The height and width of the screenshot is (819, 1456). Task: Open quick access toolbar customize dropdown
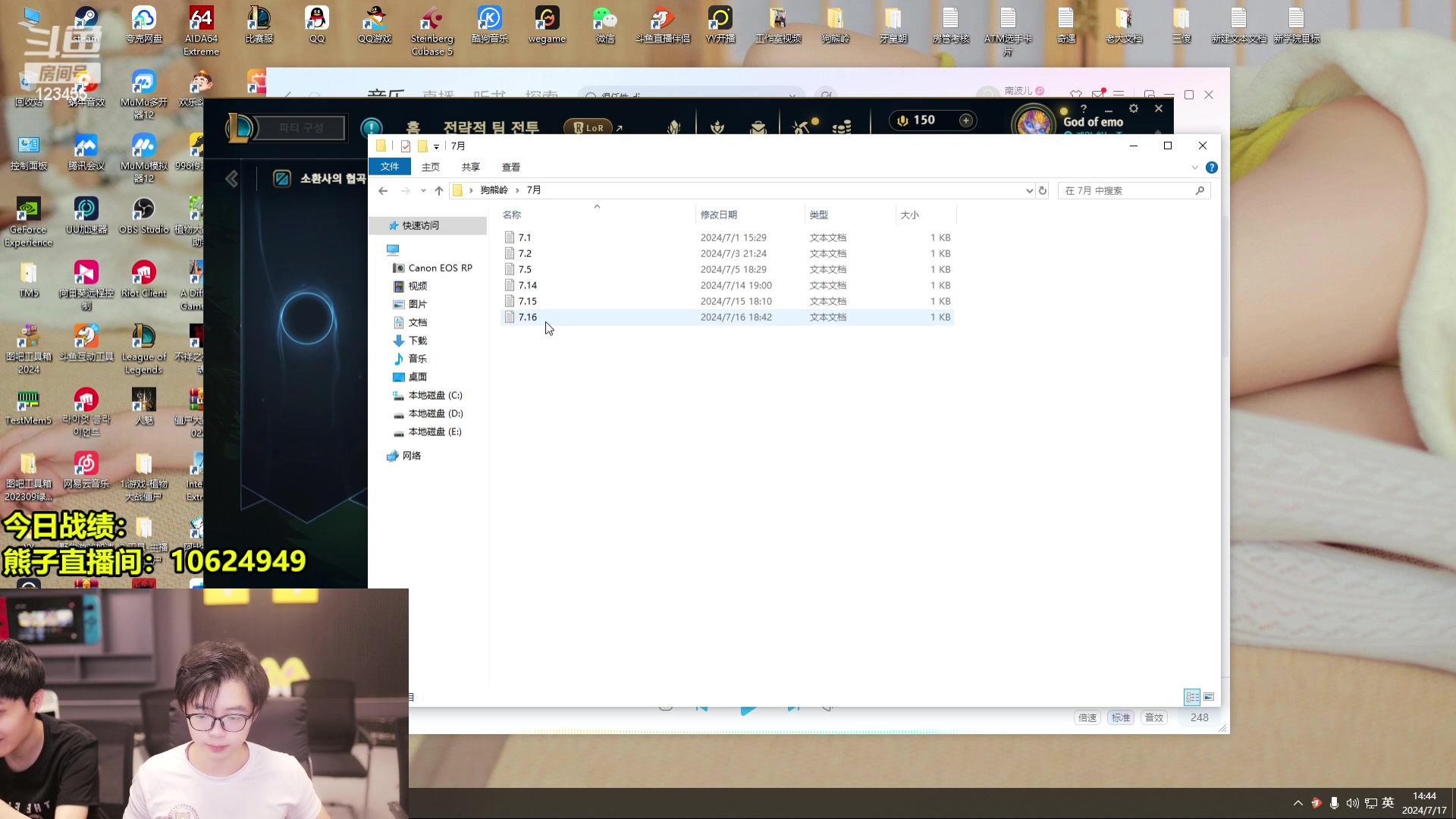pyautogui.click(x=436, y=146)
